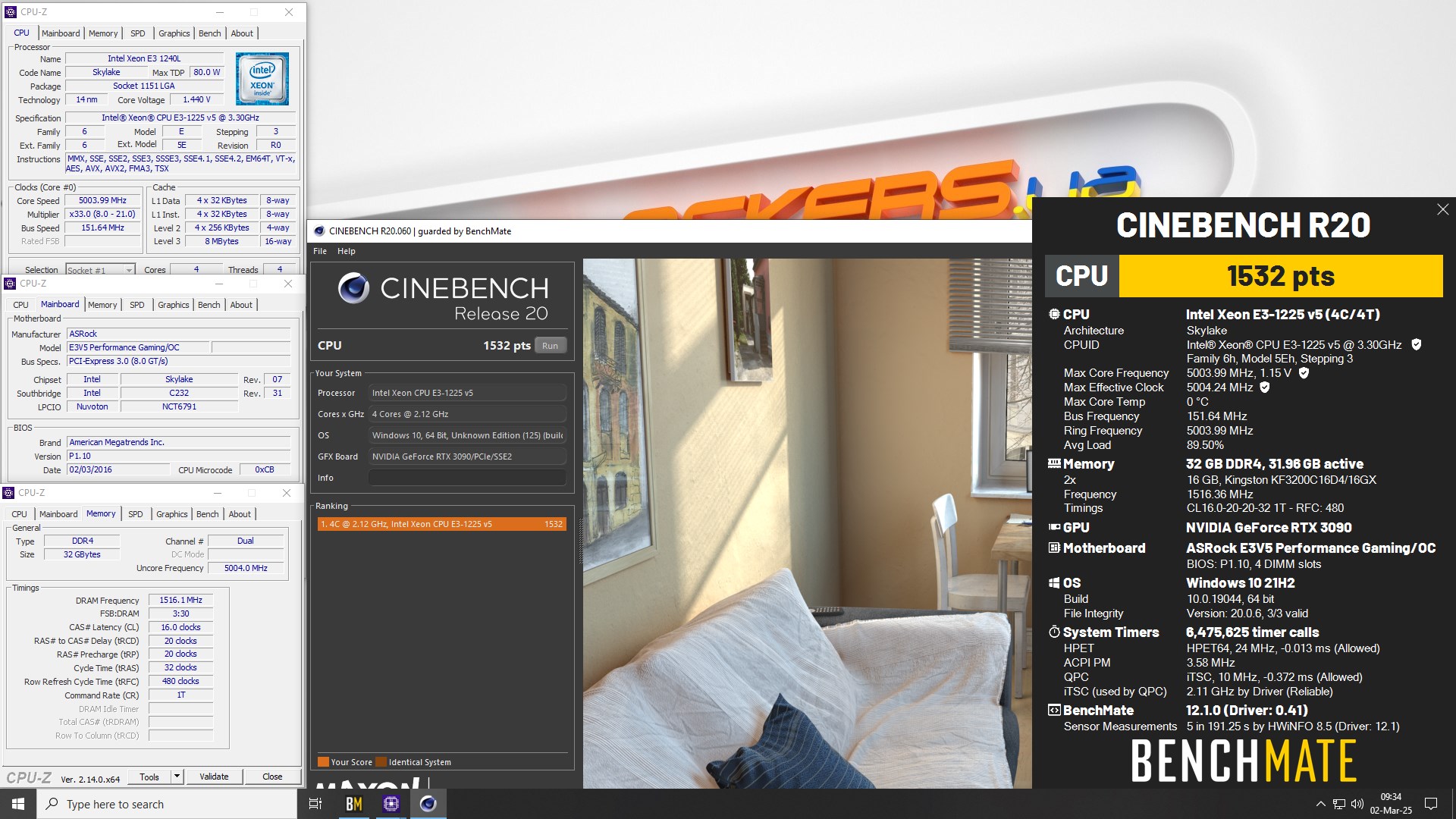This screenshot has width=1456, height=819.
Task: Switch to BenchMate via its taskbar icon
Action: [353, 804]
